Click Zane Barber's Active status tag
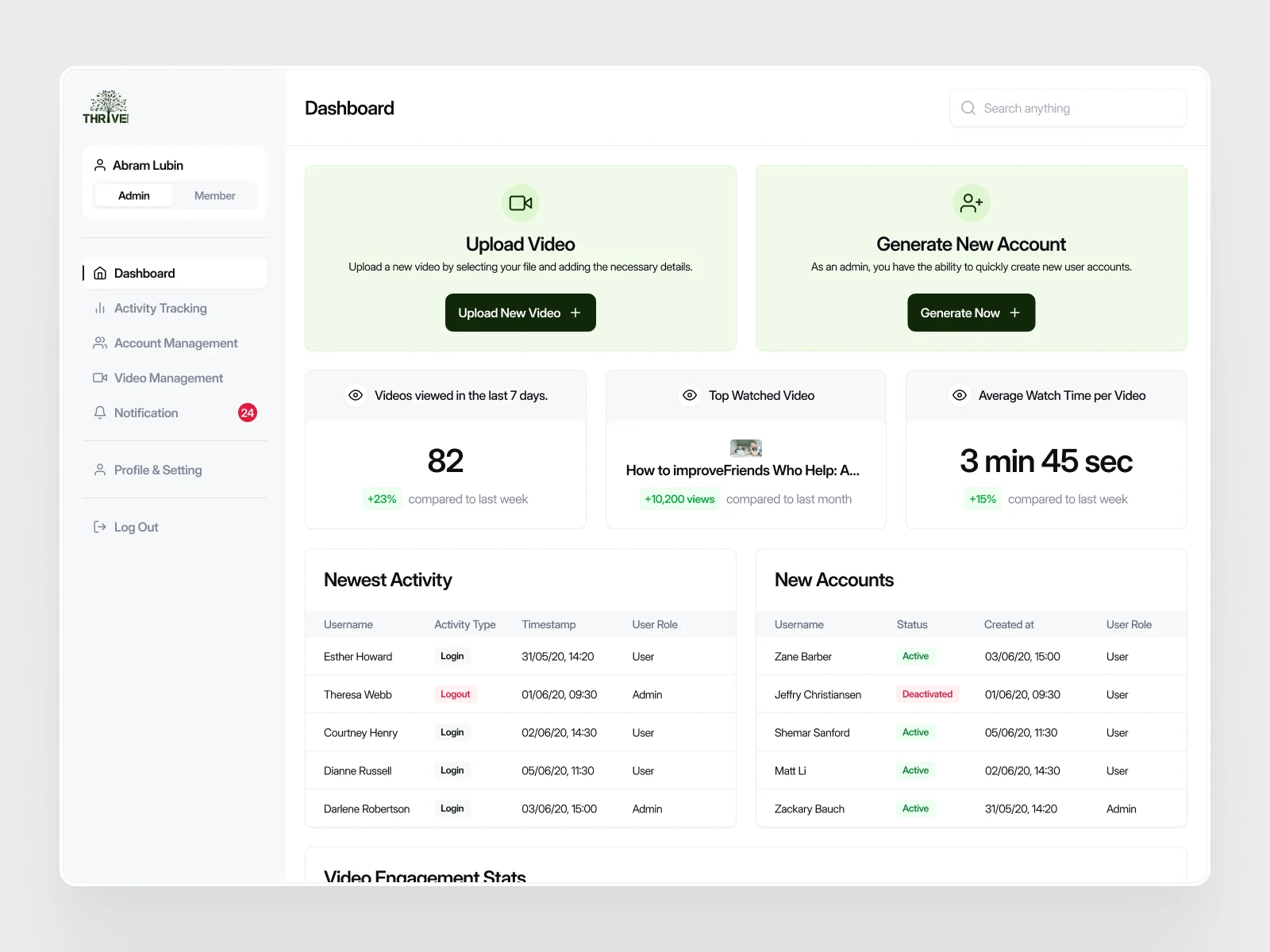This screenshot has width=1270, height=952. tap(915, 656)
